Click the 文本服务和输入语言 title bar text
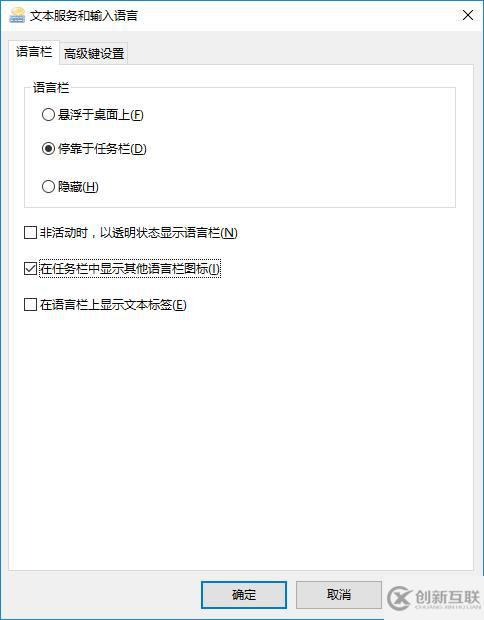 (84, 16)
